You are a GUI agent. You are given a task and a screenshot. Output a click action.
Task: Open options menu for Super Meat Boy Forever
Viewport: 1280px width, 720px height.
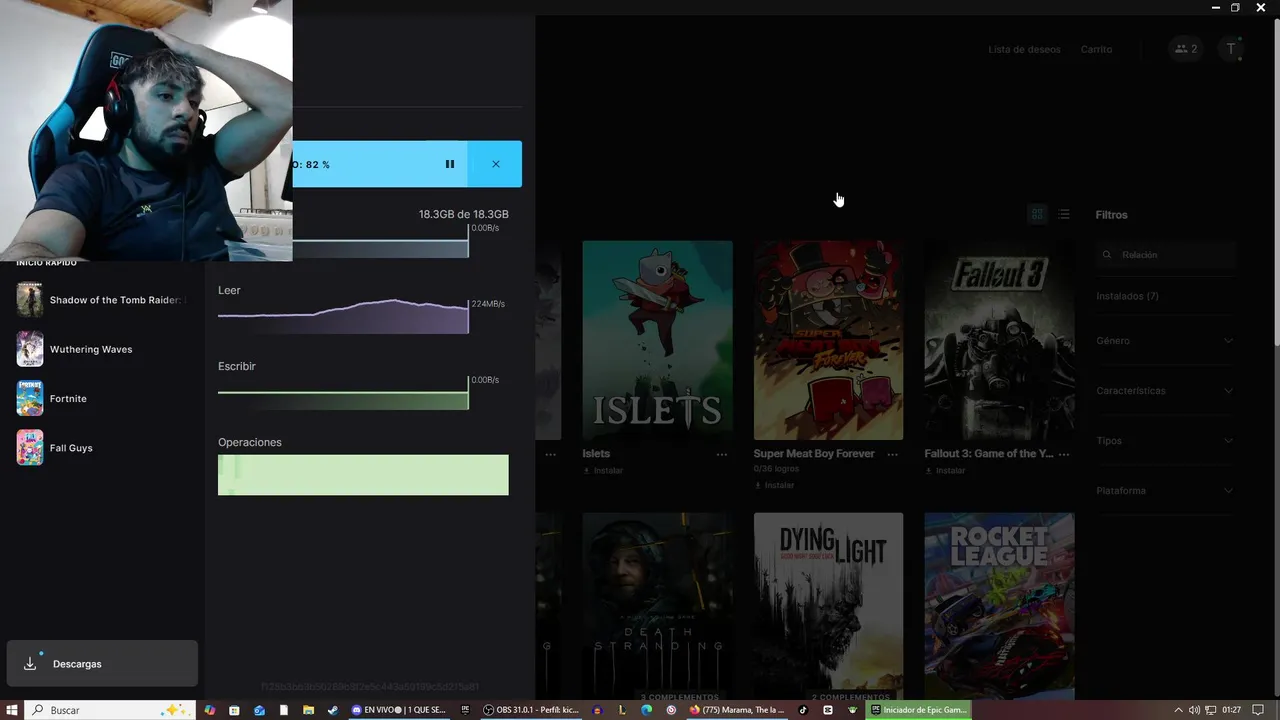(893, 454)
